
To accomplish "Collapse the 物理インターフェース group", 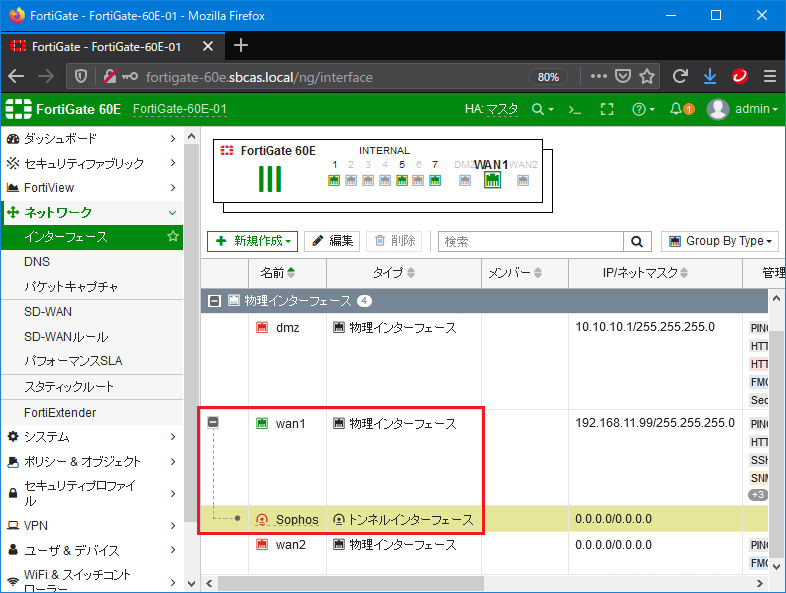I will coord(215,301).
